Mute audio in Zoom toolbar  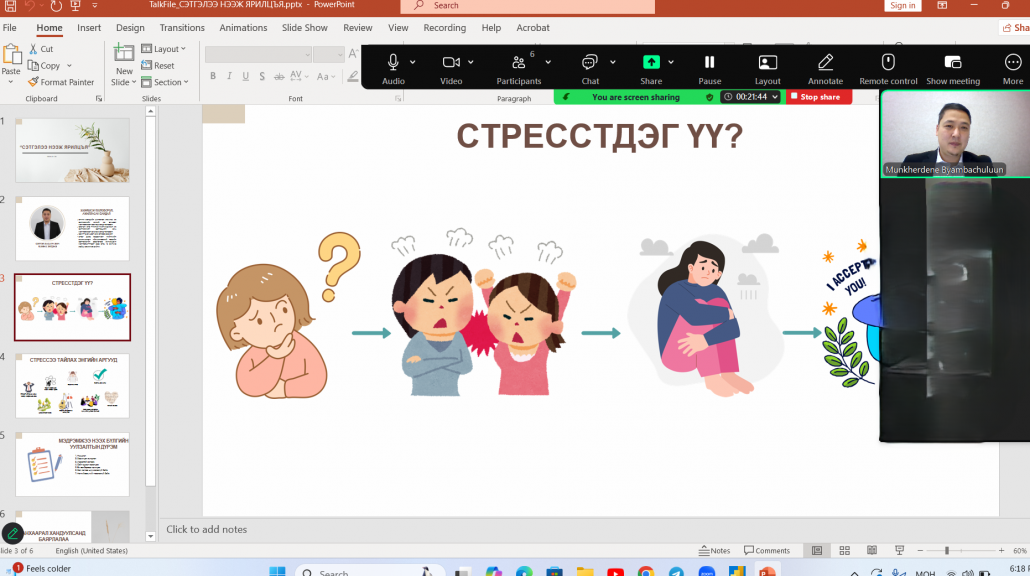[x=393, y=63]
